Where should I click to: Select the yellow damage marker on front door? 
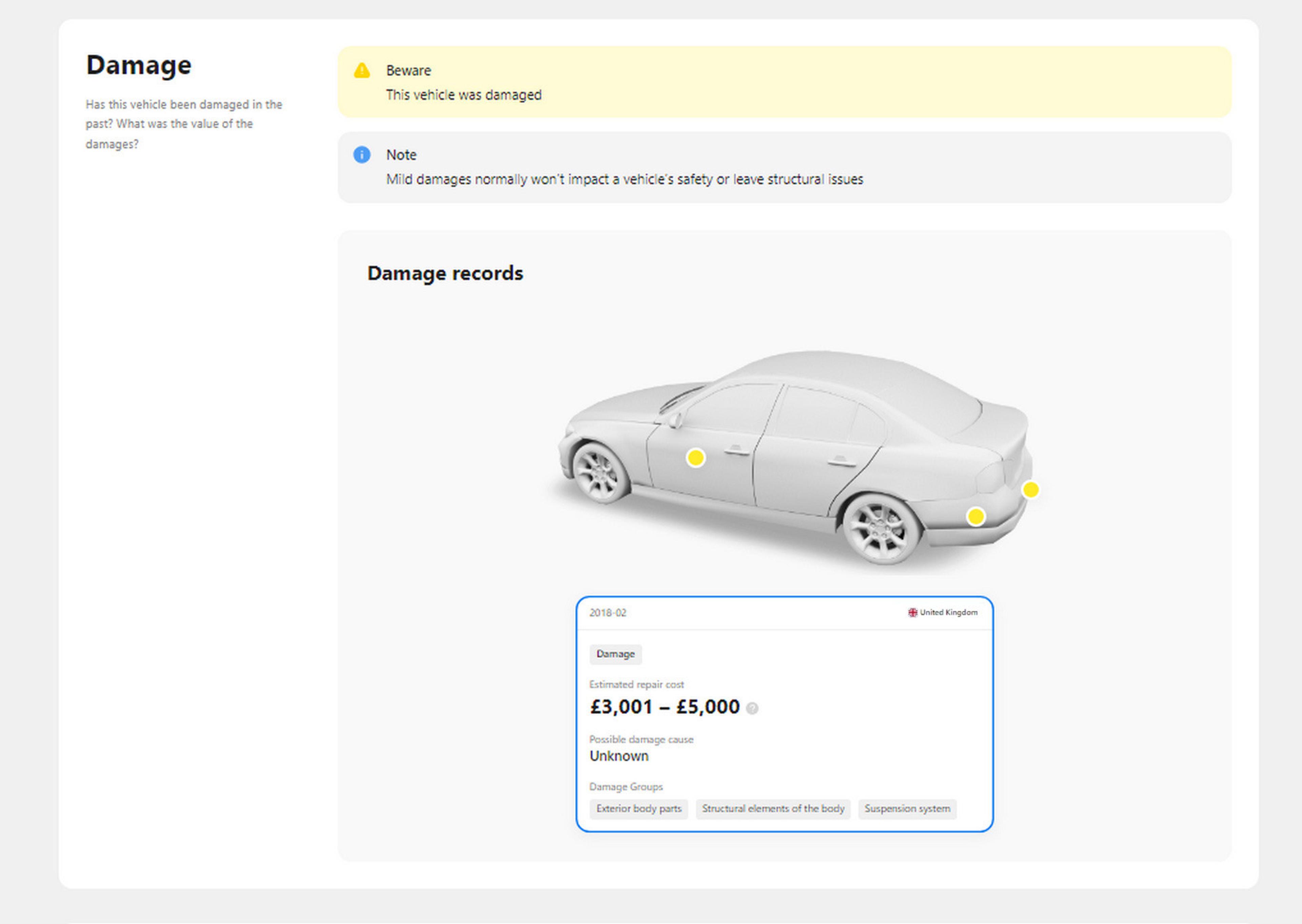click(695, 458)
